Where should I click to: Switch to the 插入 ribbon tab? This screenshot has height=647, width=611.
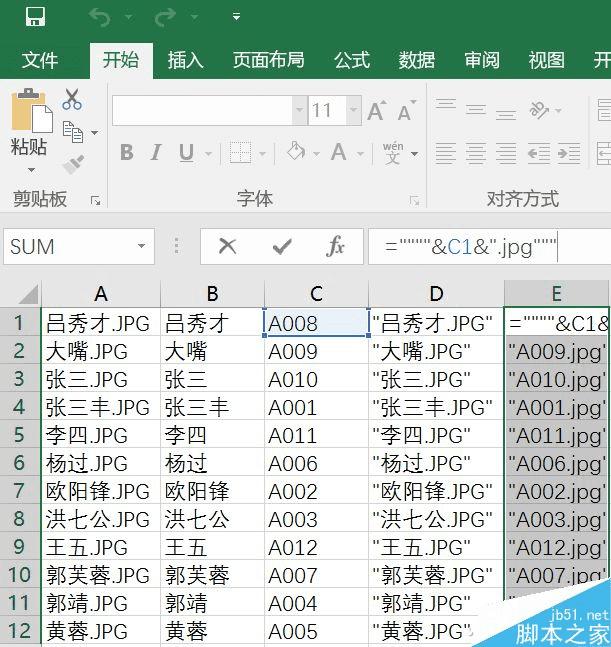click(x=185, y=60)
